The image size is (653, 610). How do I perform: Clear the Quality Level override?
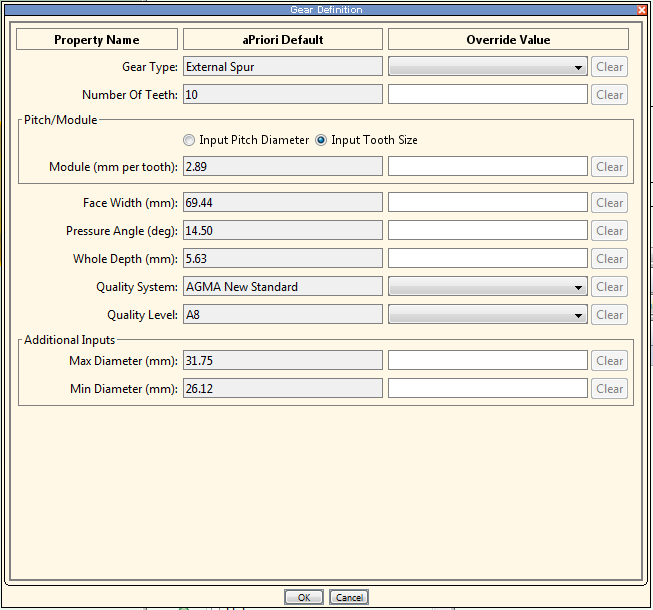[609, 315]
